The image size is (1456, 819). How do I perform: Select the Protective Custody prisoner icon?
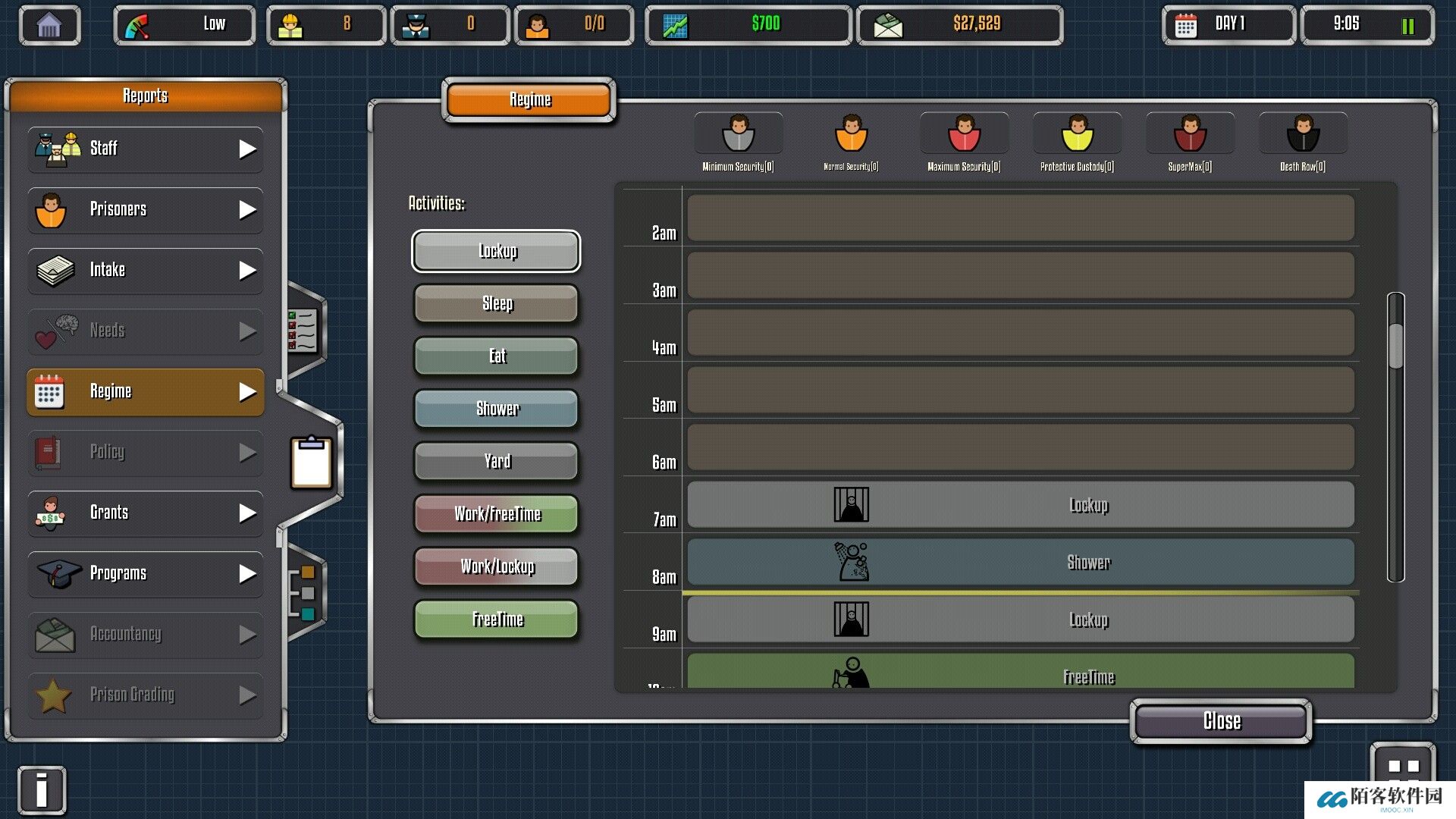(1077, 133)
